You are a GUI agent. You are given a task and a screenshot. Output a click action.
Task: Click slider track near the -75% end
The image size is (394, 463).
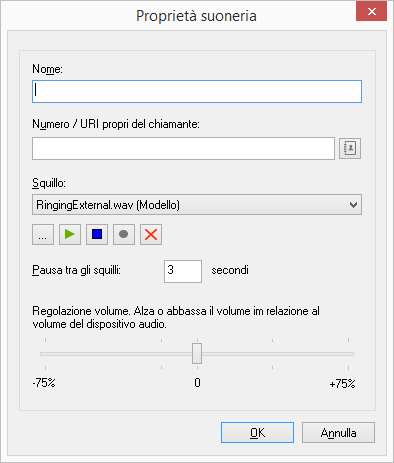point(48,354)
